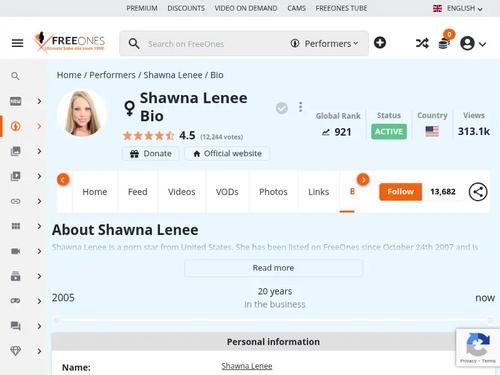Open DISCOUNTS in the top menu
The width and height of the screenshot is (500, 375).
click(186, 8)
